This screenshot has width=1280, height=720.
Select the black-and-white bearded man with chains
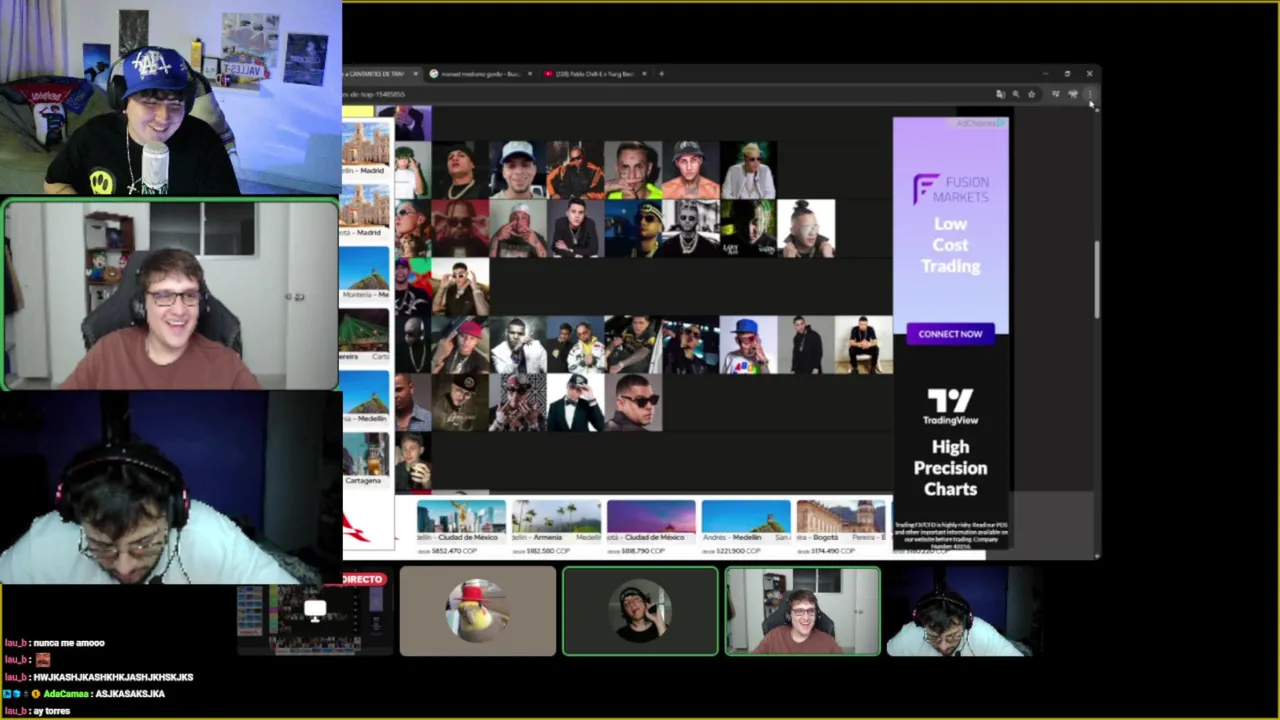click(x=690, y=228)
